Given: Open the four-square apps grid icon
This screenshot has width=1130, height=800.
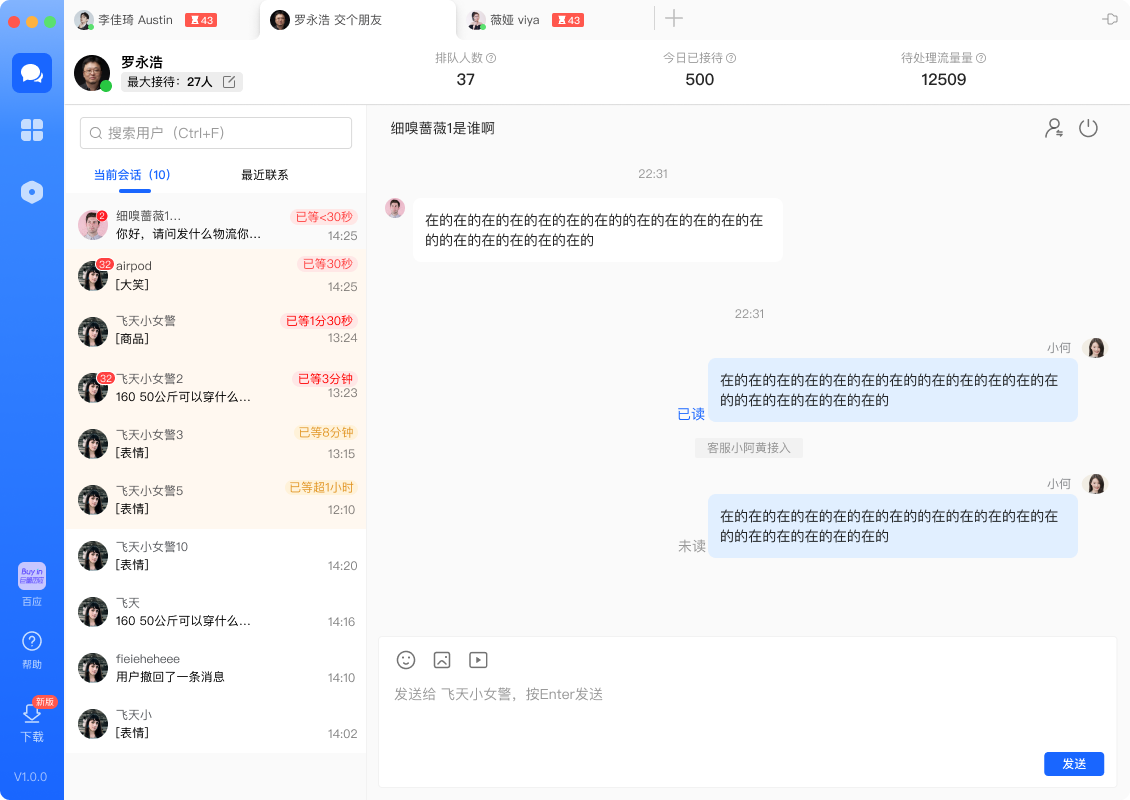Looking at the screenshot, I should coord(32,130).
